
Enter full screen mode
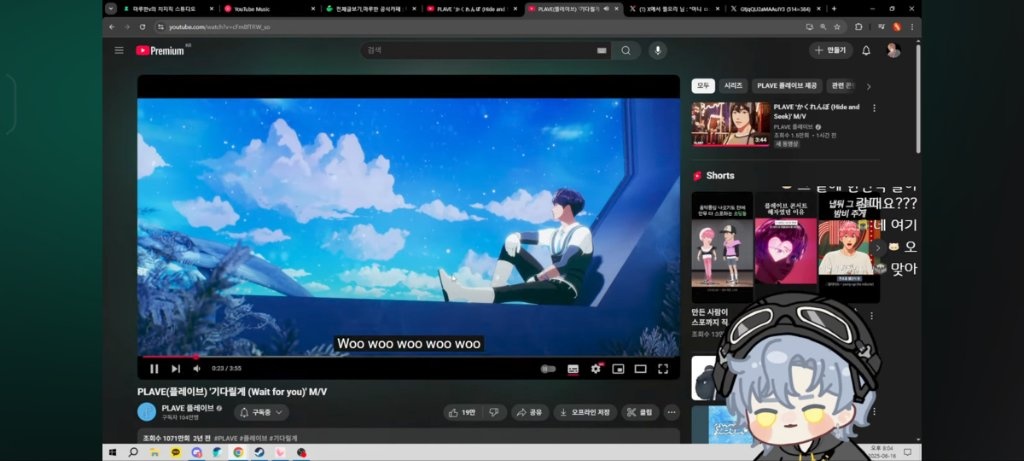click(x=663, y=369)
